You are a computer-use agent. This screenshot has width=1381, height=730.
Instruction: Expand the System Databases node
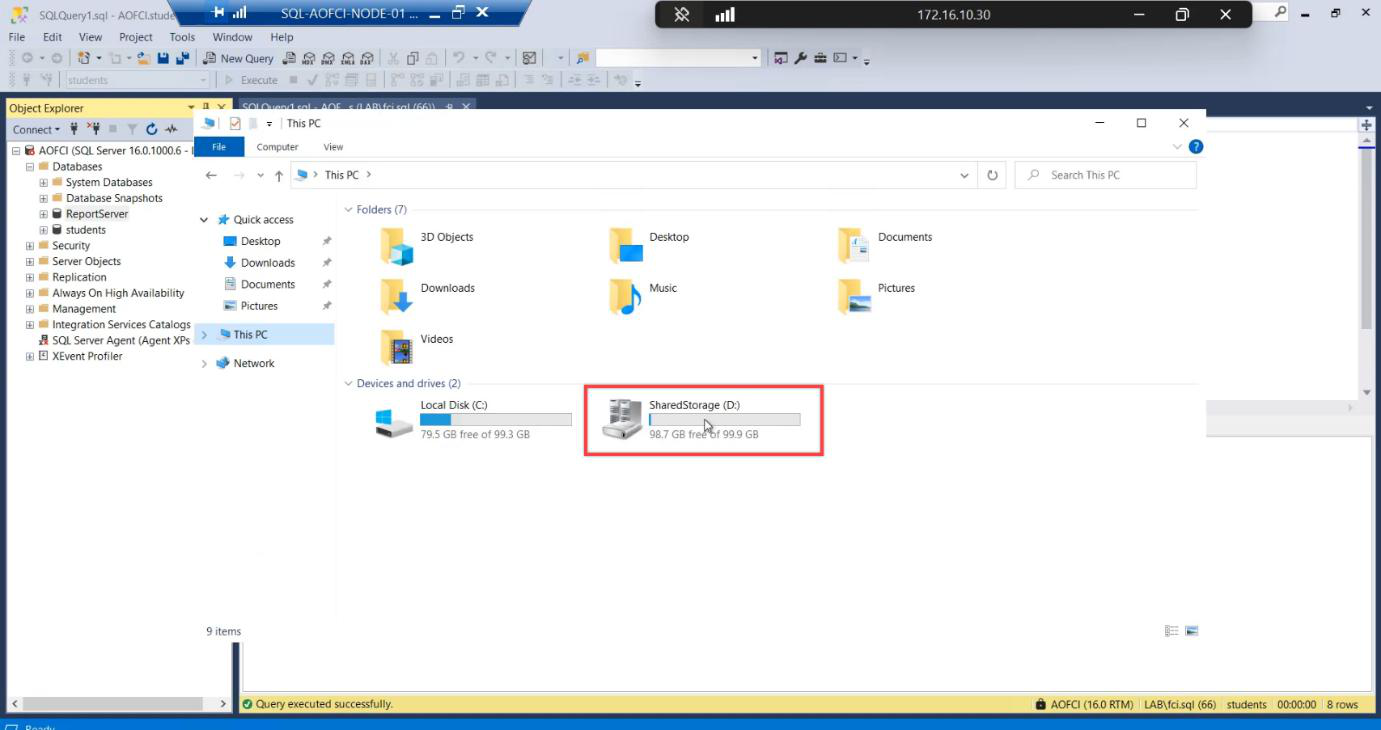coord(43,183)
